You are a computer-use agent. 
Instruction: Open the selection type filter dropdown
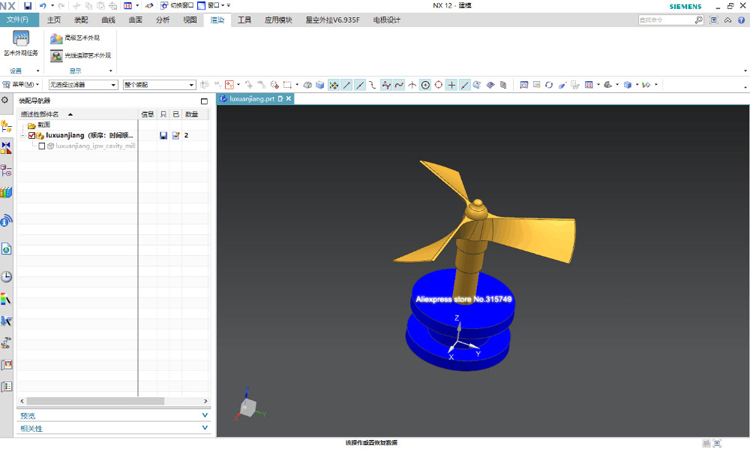(83, 85)
